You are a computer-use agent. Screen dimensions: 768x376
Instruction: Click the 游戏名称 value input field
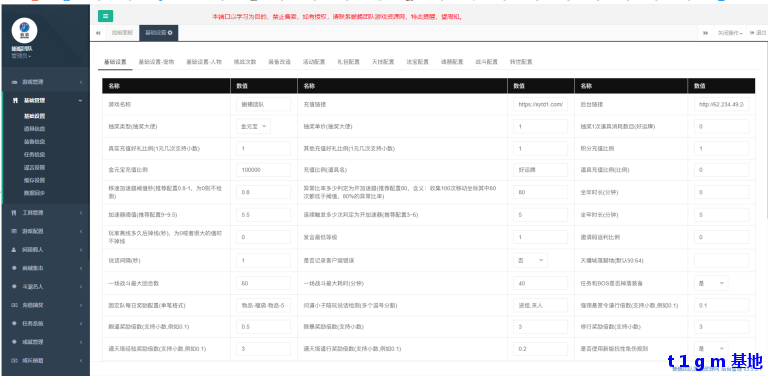[264, 104]
